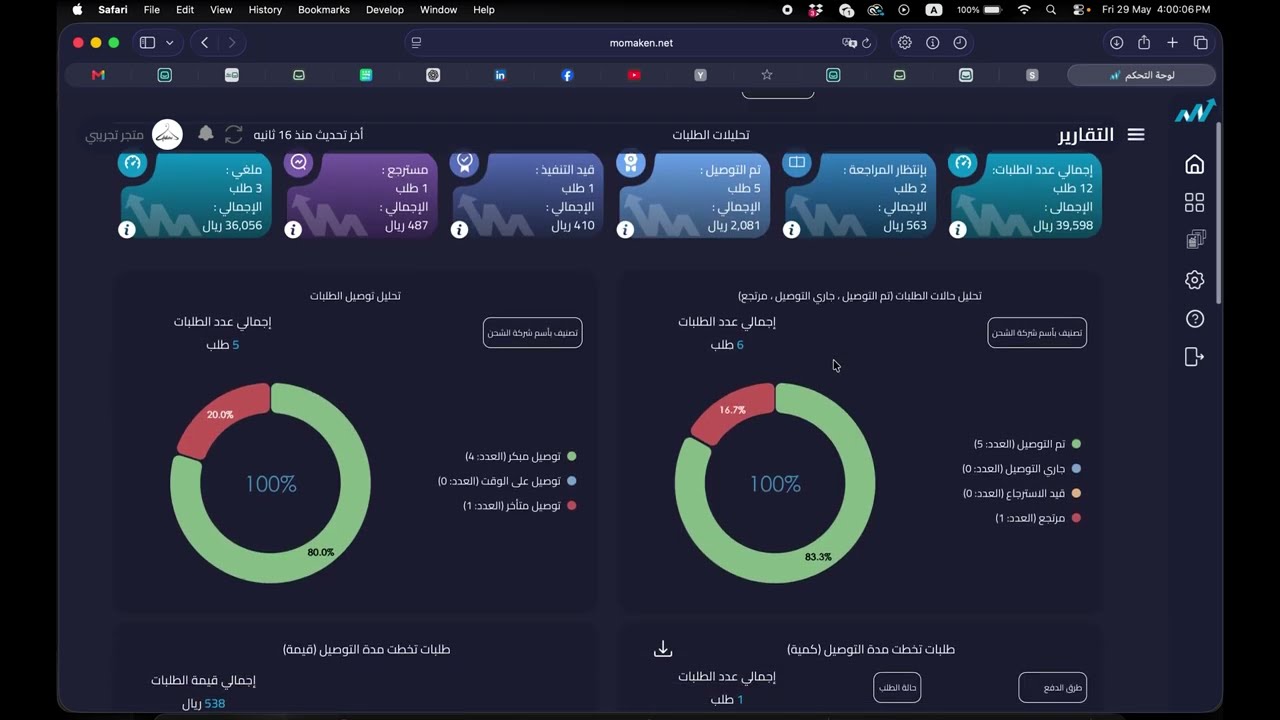Image resolution: width=1280 pixels, height=720 pixels.
Task: Click تصنيف بأسم شركة الشحن in delivery analysis chart
Action: point(533,333)
